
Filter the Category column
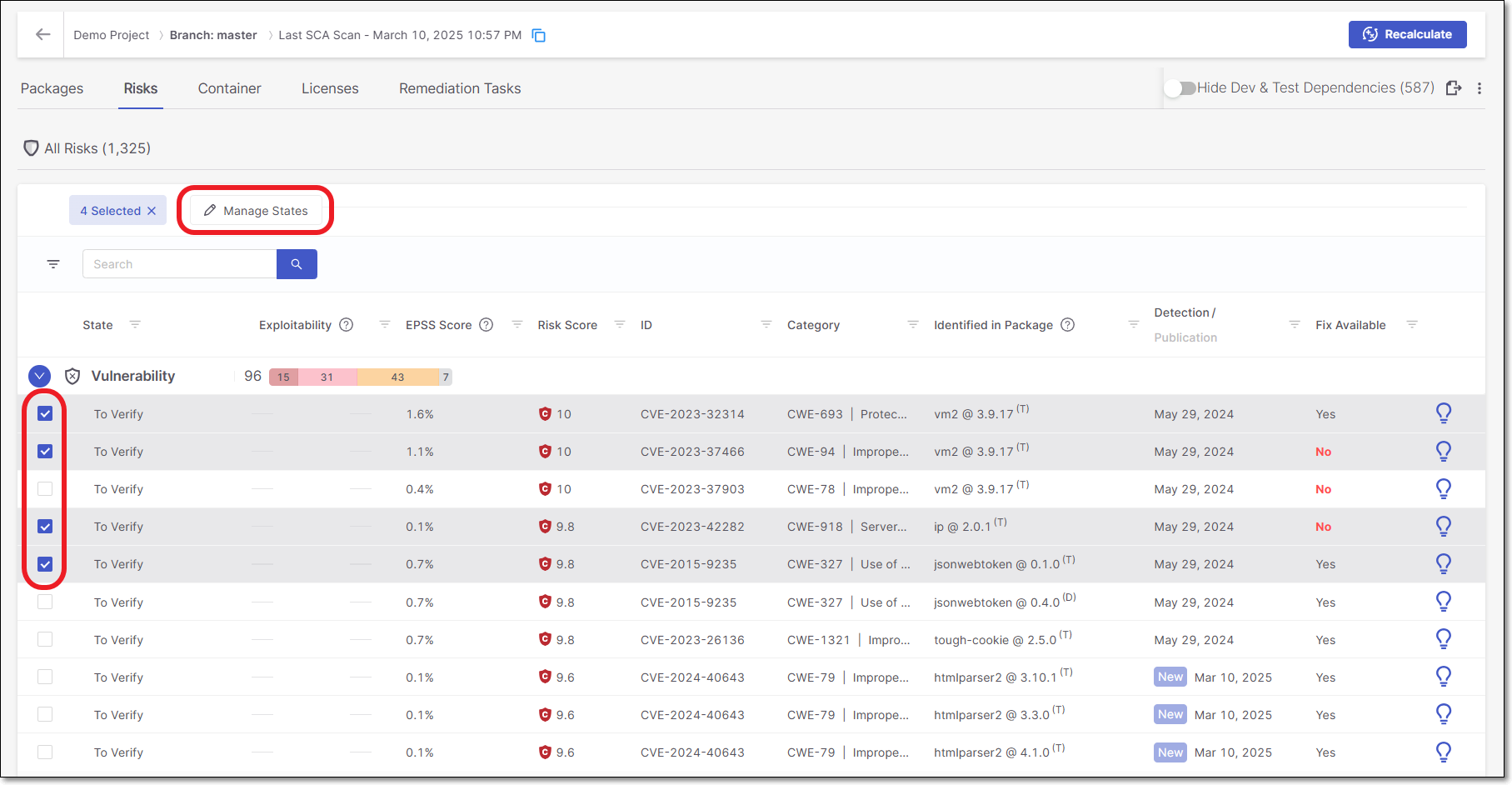pos(913,324)
